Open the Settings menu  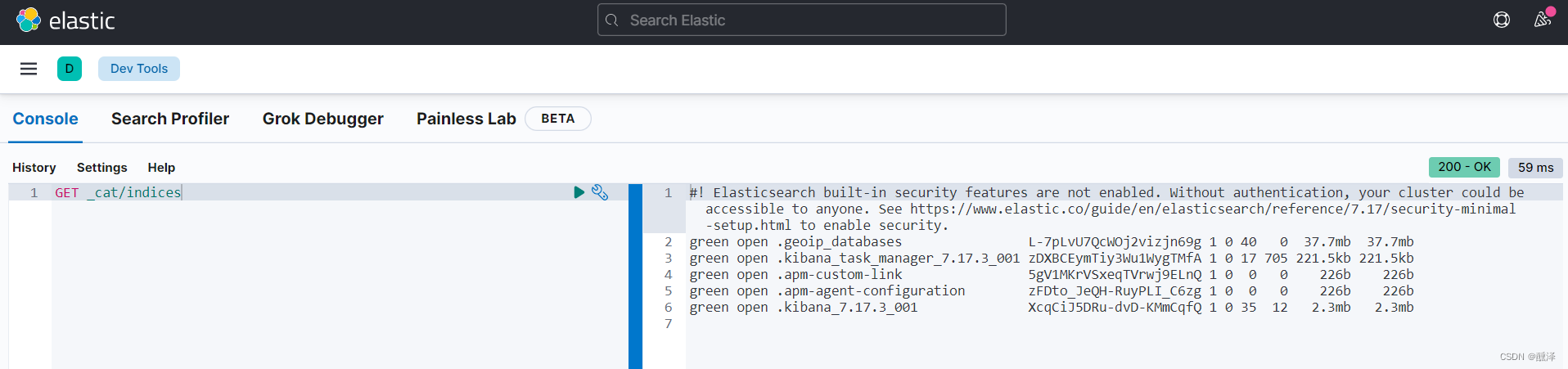pyautogui.click(x=102, y=167)
